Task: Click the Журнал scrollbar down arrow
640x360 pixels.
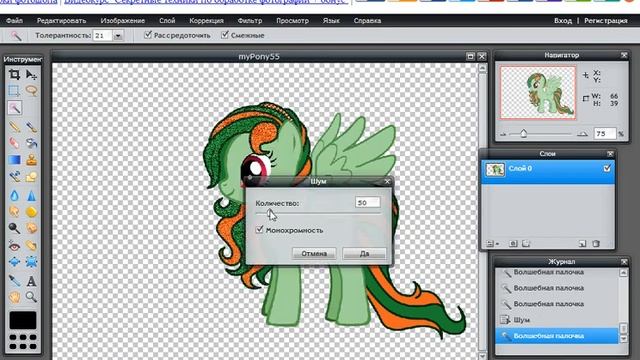Action: point(623,339)
